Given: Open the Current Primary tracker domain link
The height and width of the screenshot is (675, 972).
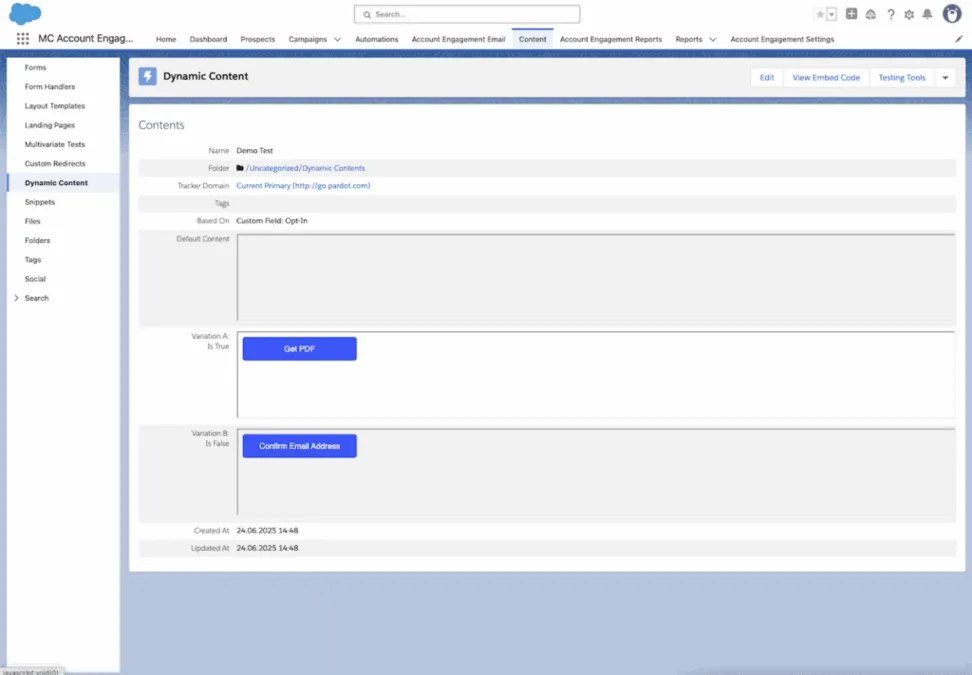Looking at the screenshot, I should click(x=303, y=185).
